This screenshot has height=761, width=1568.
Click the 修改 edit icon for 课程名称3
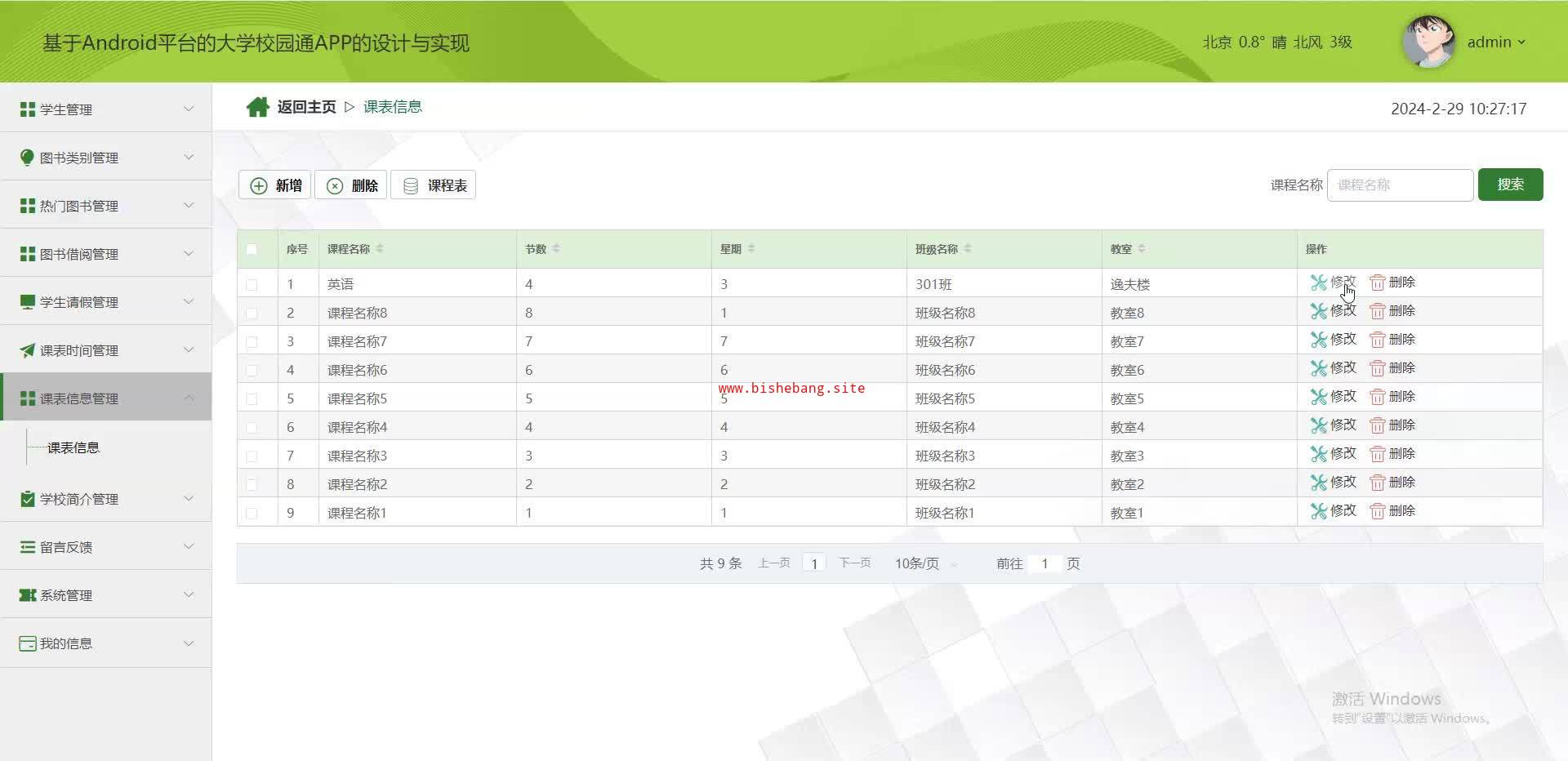pyautogui.click(x=1318, y=454)
